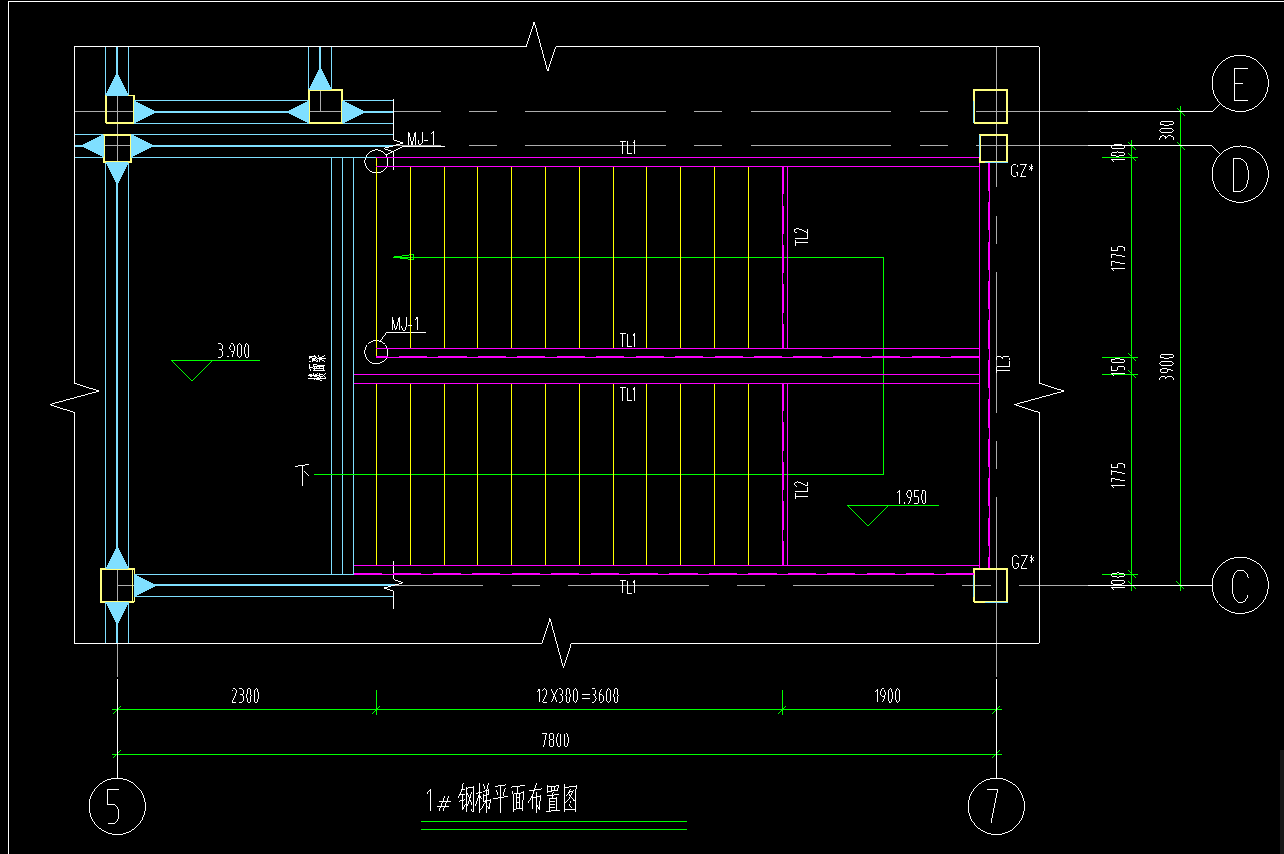Select the column square at axis C and 7
Image resolution: width=1284 pixels, height=854 pixels.
(990, 585)
